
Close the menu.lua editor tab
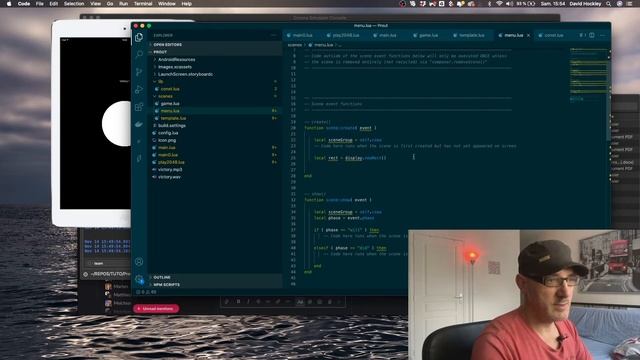tap(528, 36)
